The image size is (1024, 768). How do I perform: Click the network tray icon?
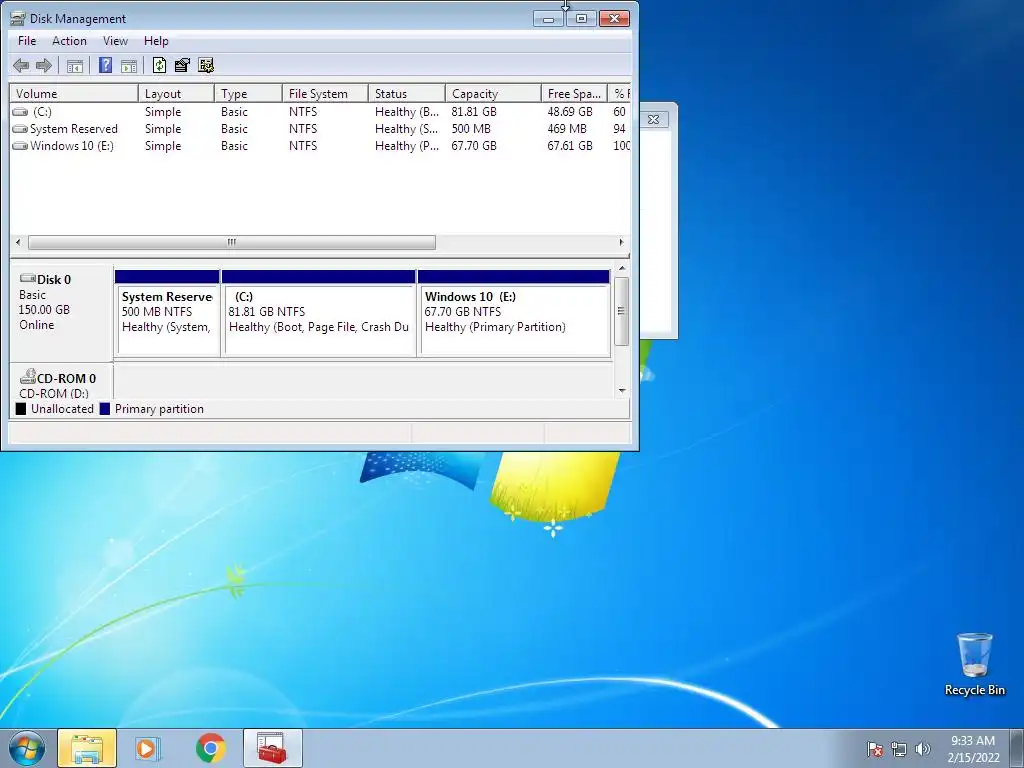coord(899,749)
